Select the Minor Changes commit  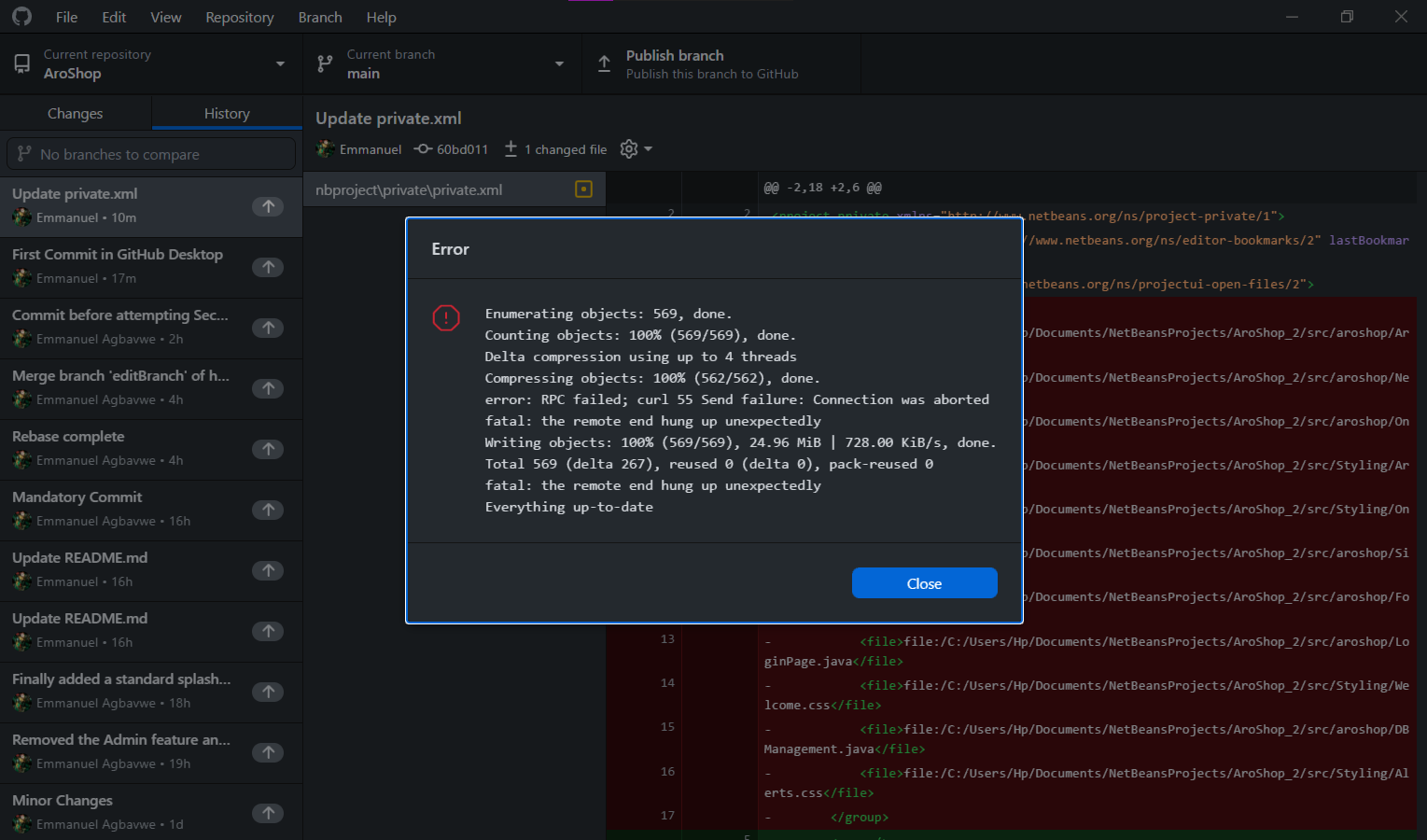click(151, 812)
